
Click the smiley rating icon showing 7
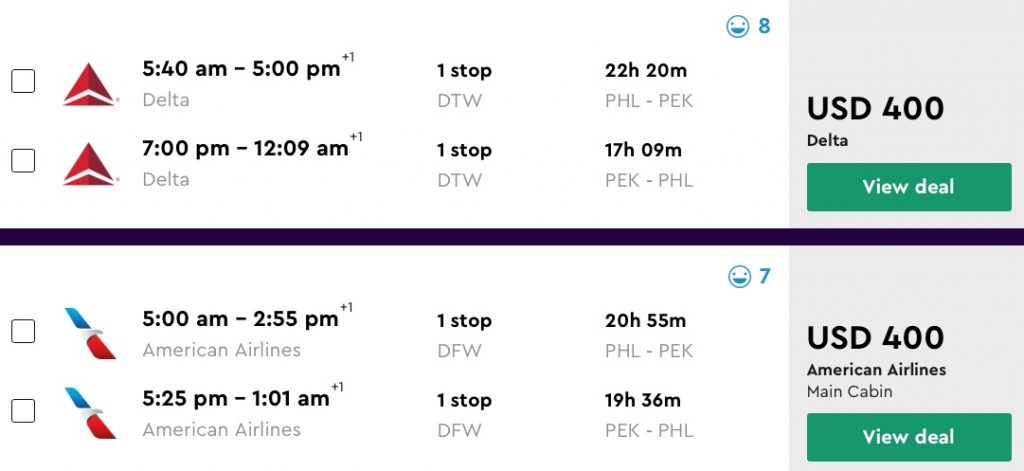point(739,277)
